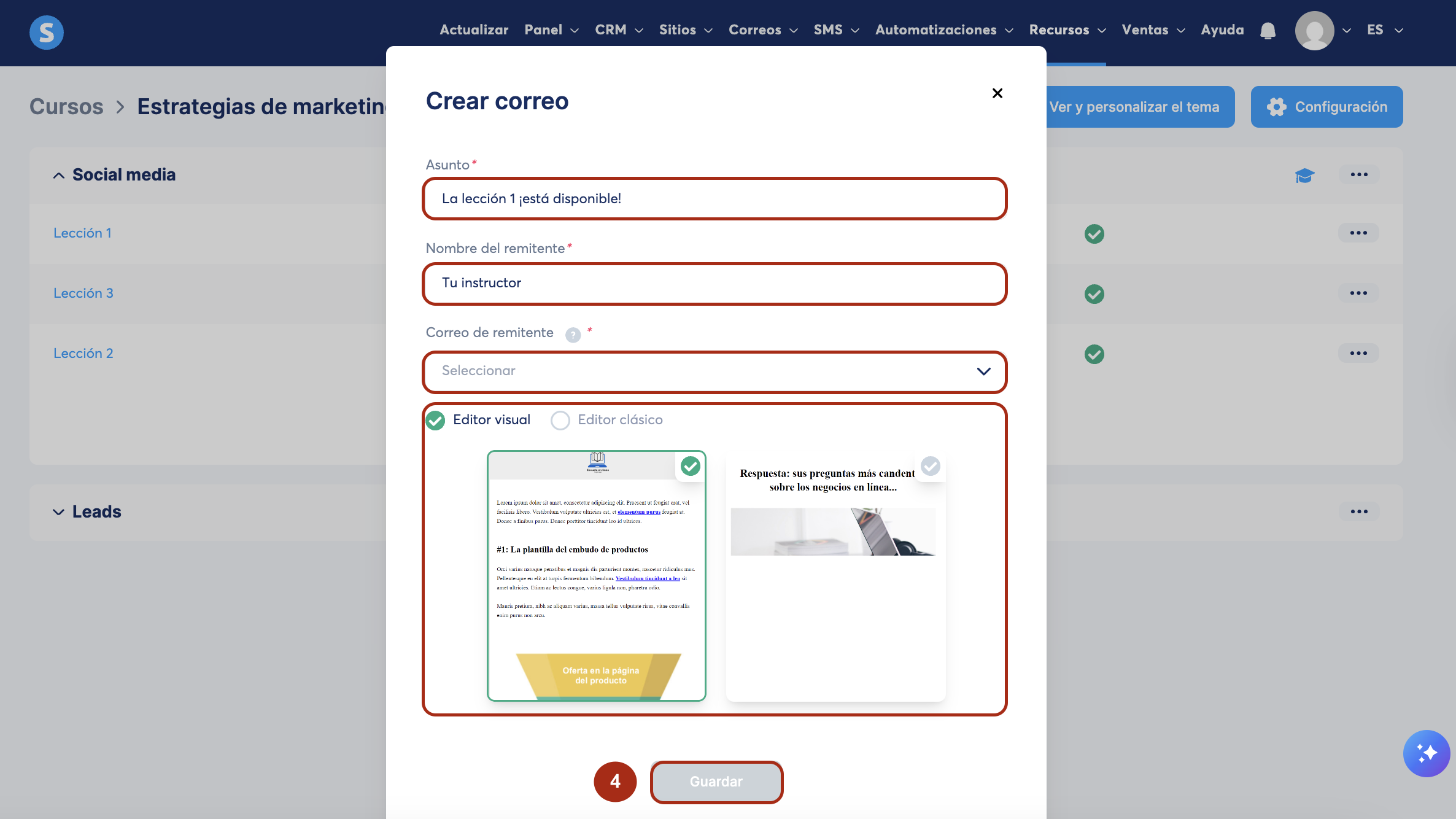The image size is (1456, 819).
Task: Click the green checkmark status for Lección 3
Action: [x=1094, y=294]
